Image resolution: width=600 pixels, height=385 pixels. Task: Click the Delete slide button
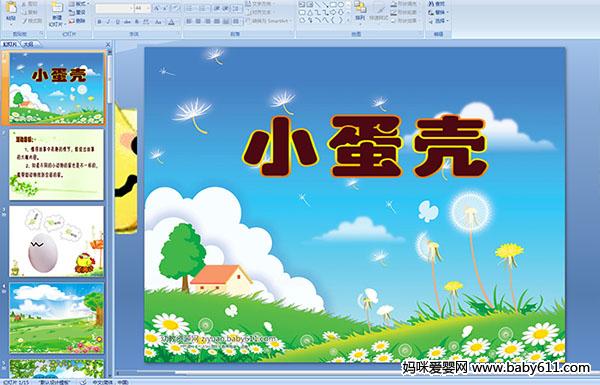(78, 21)
